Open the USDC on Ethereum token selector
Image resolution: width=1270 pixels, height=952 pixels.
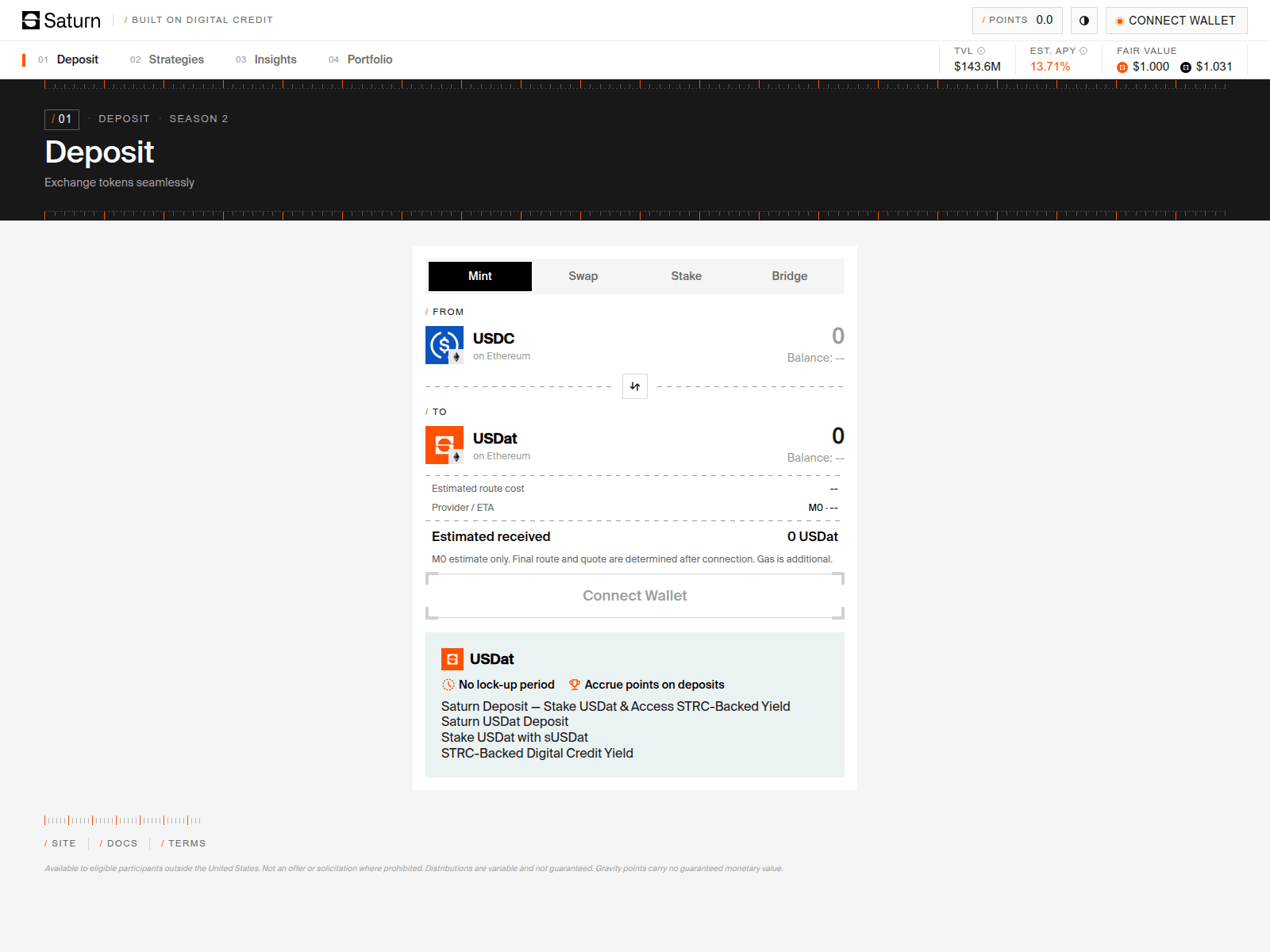point(478,345)
